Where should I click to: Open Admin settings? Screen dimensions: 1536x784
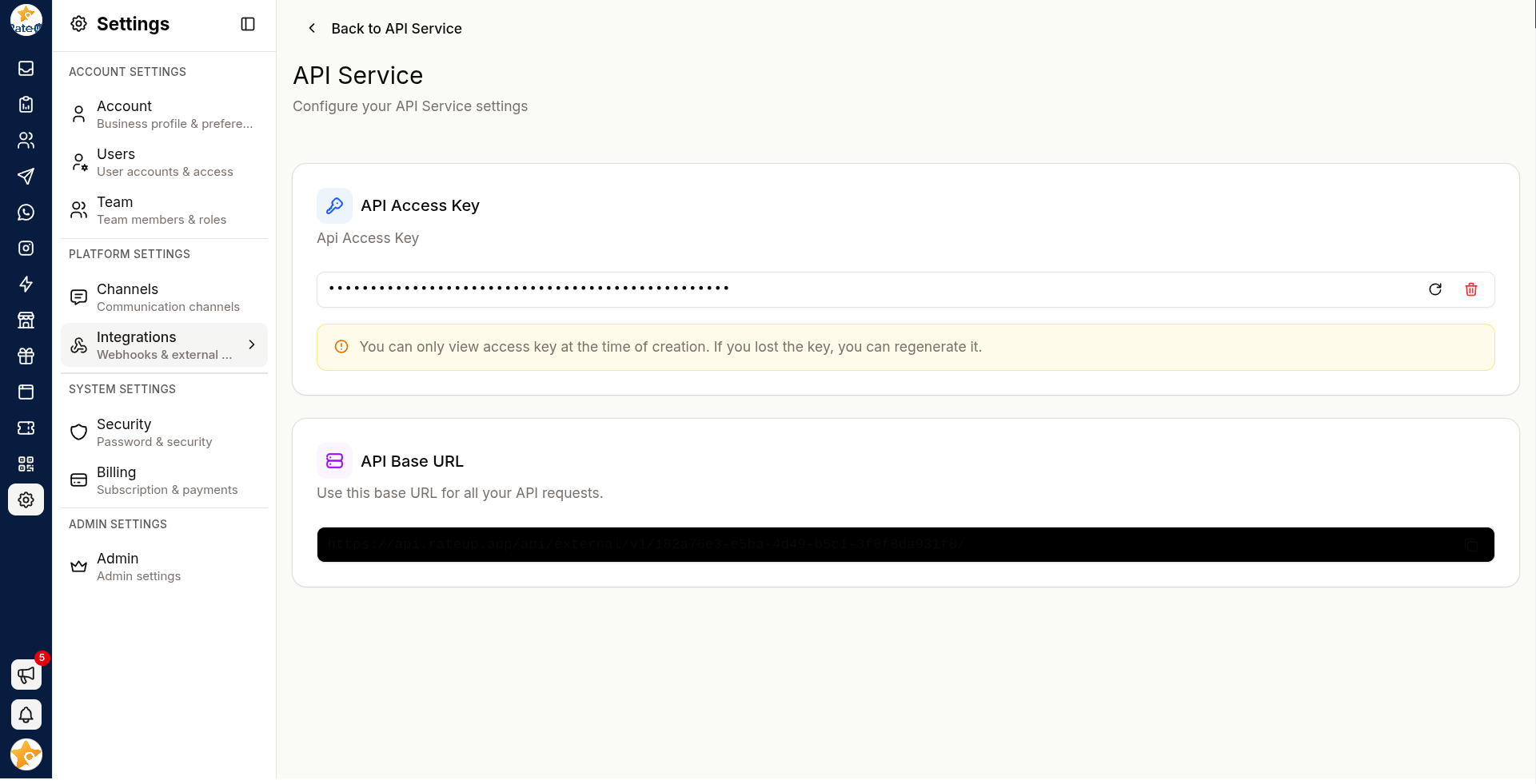coord(164,567)
